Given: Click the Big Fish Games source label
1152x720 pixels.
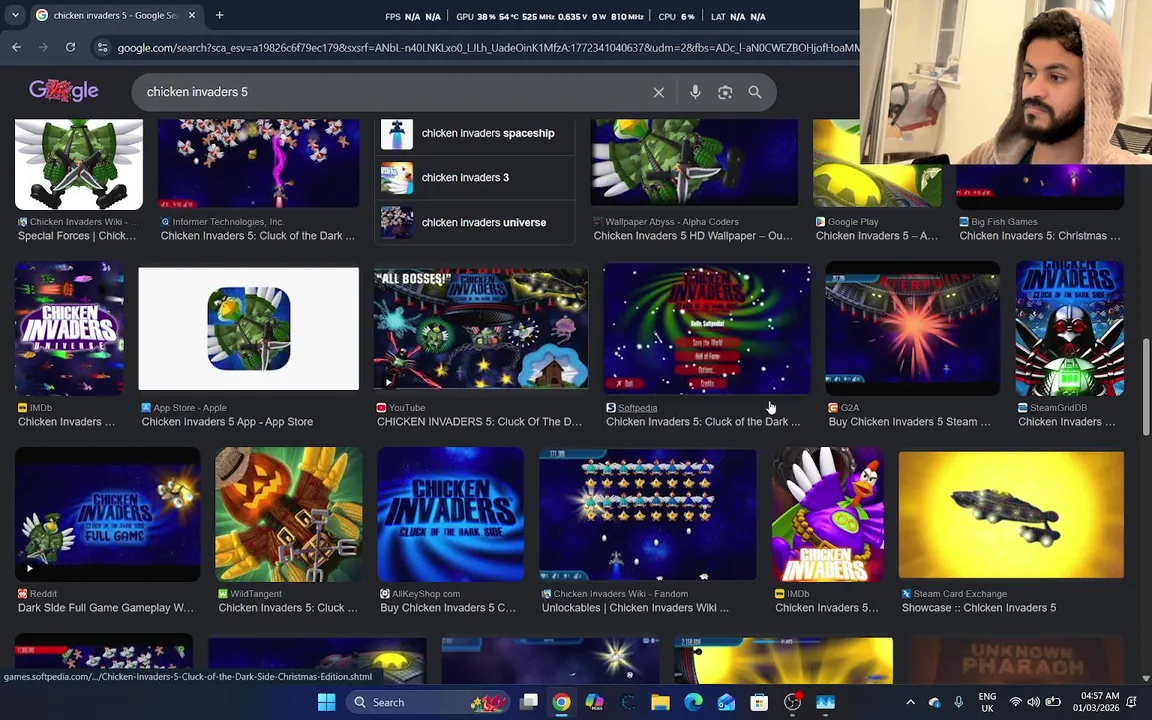Looking at the screenshot, I should pyautogui.click(x=1004, y=222).
